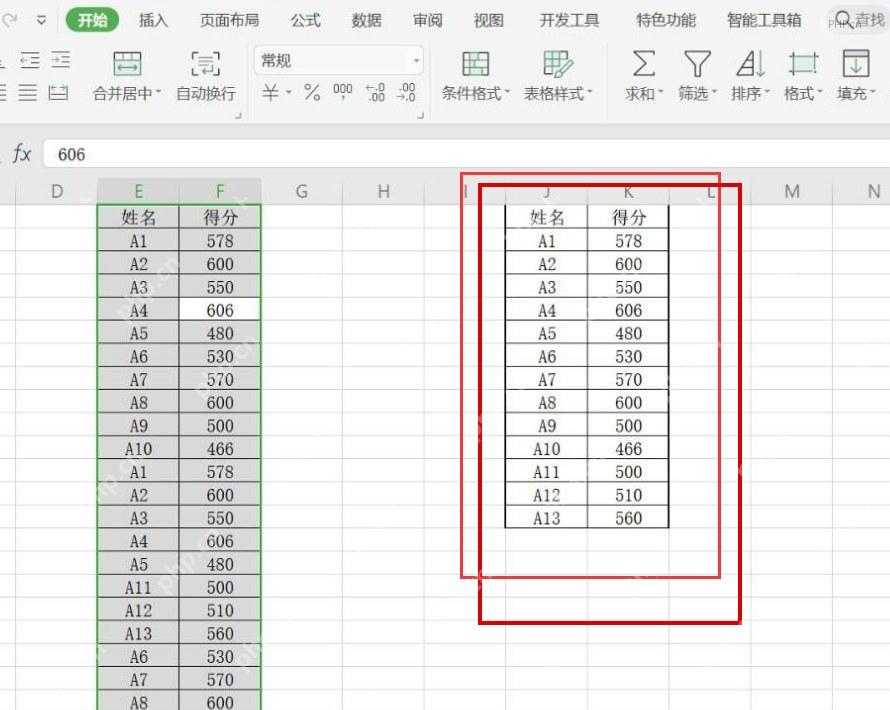The image size is (890, 710).
Task: Switch to the 页面布局 tab
Action: [x=229, y=20]
